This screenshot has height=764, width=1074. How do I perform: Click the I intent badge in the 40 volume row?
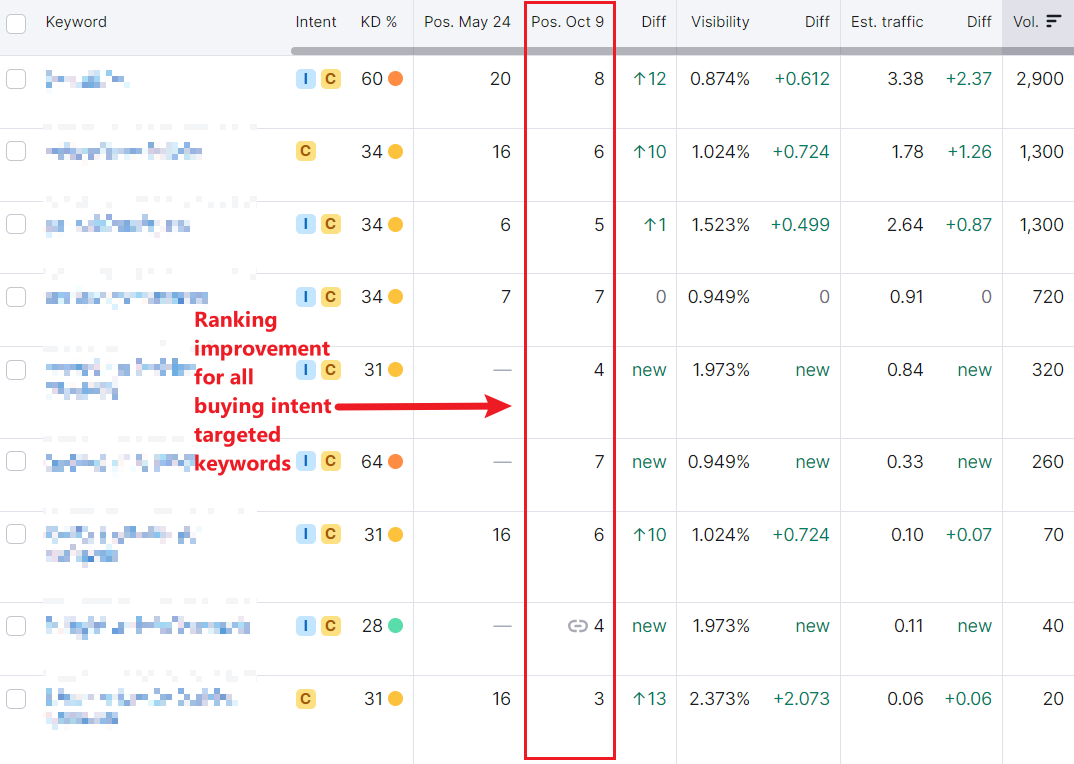pyautogui.click(x=305, y=626)
